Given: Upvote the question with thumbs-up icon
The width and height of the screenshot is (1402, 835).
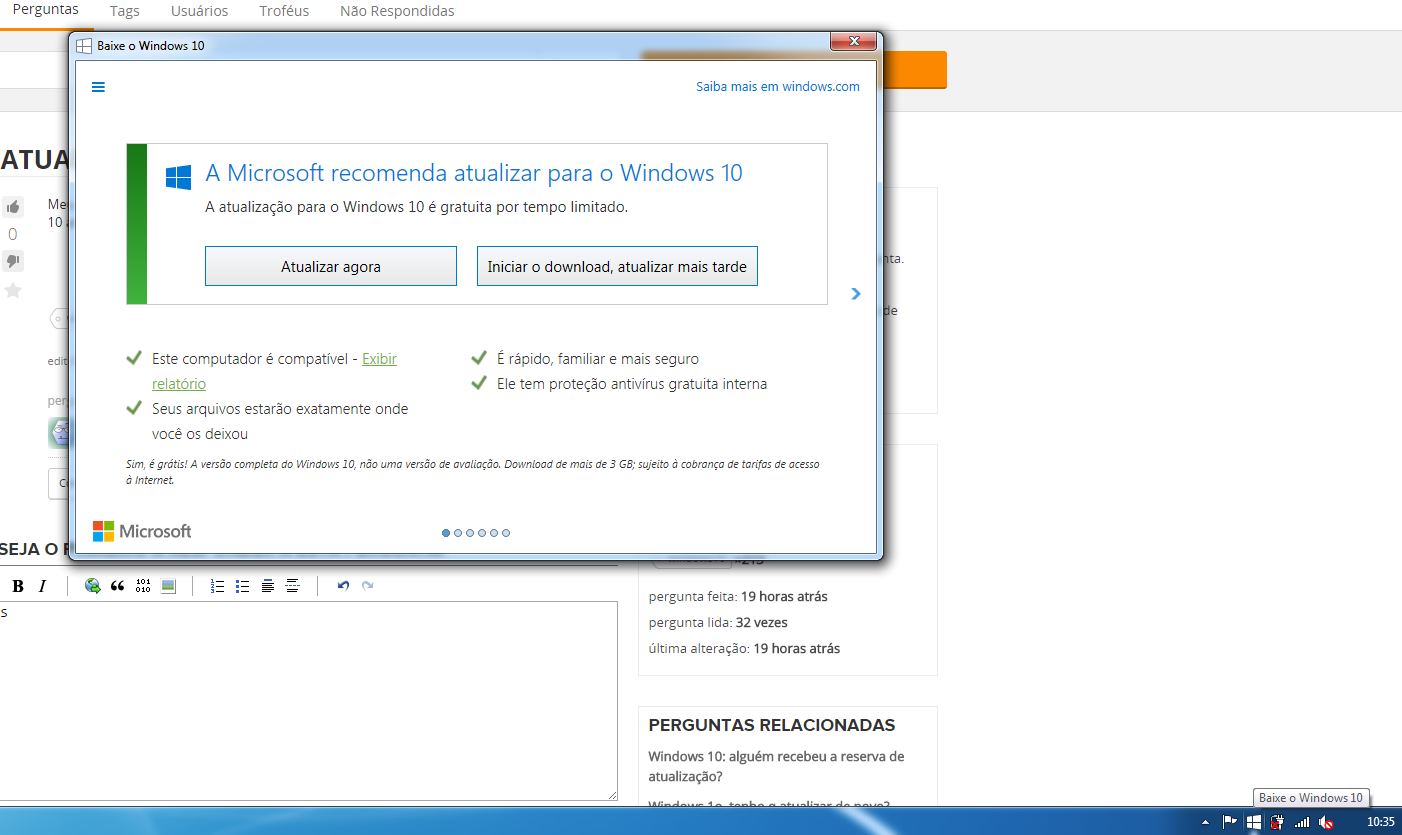Looking at the screenshot, I should (13, 207).
